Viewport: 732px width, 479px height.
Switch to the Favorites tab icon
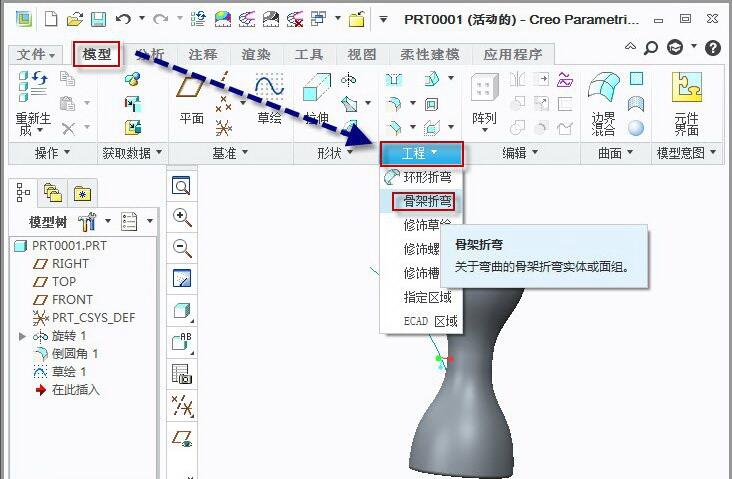tap(82, 193)
